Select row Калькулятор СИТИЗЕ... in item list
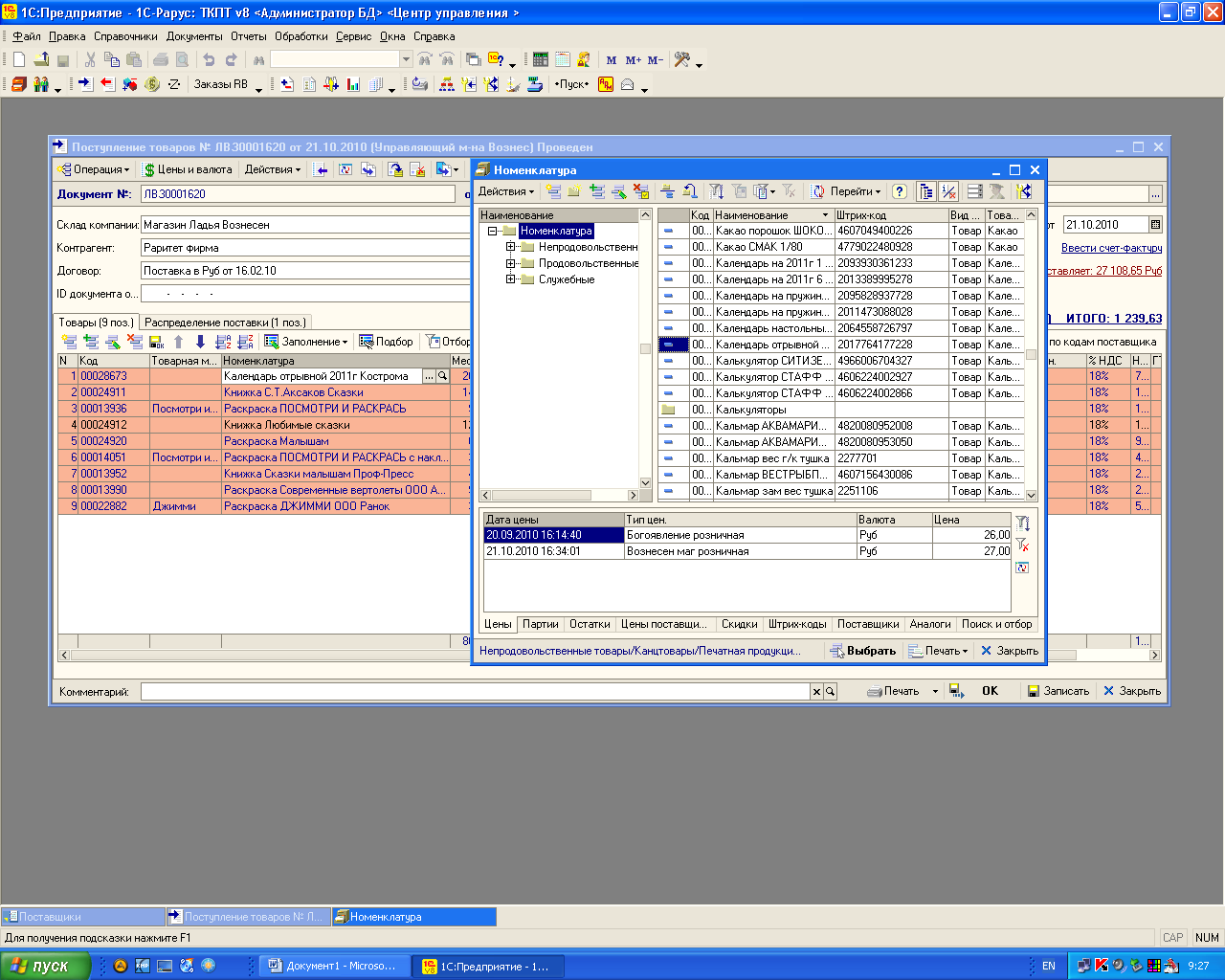 click(x=841, y=361)
